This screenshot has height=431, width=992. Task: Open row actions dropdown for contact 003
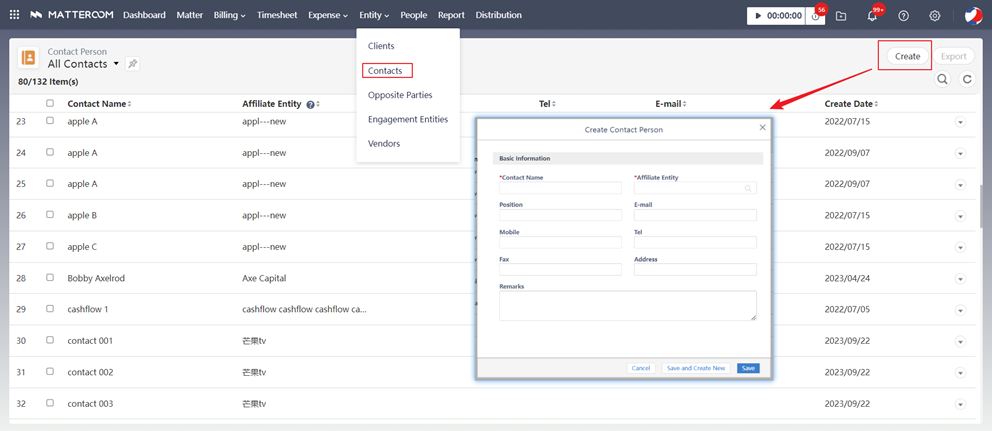pyautogui.click(x=960, y=404)
